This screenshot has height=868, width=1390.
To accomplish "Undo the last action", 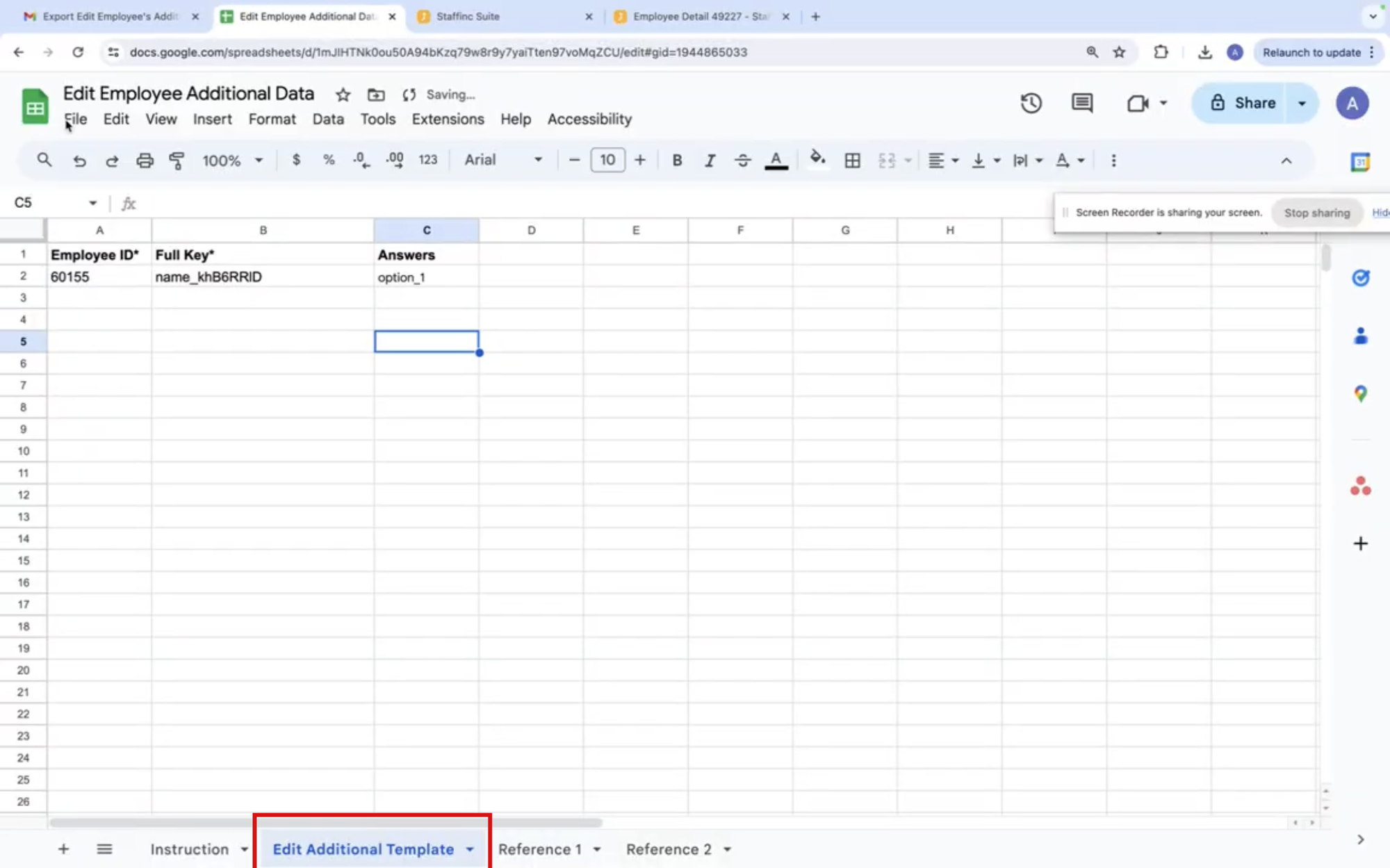I will [x=79, y=161].
